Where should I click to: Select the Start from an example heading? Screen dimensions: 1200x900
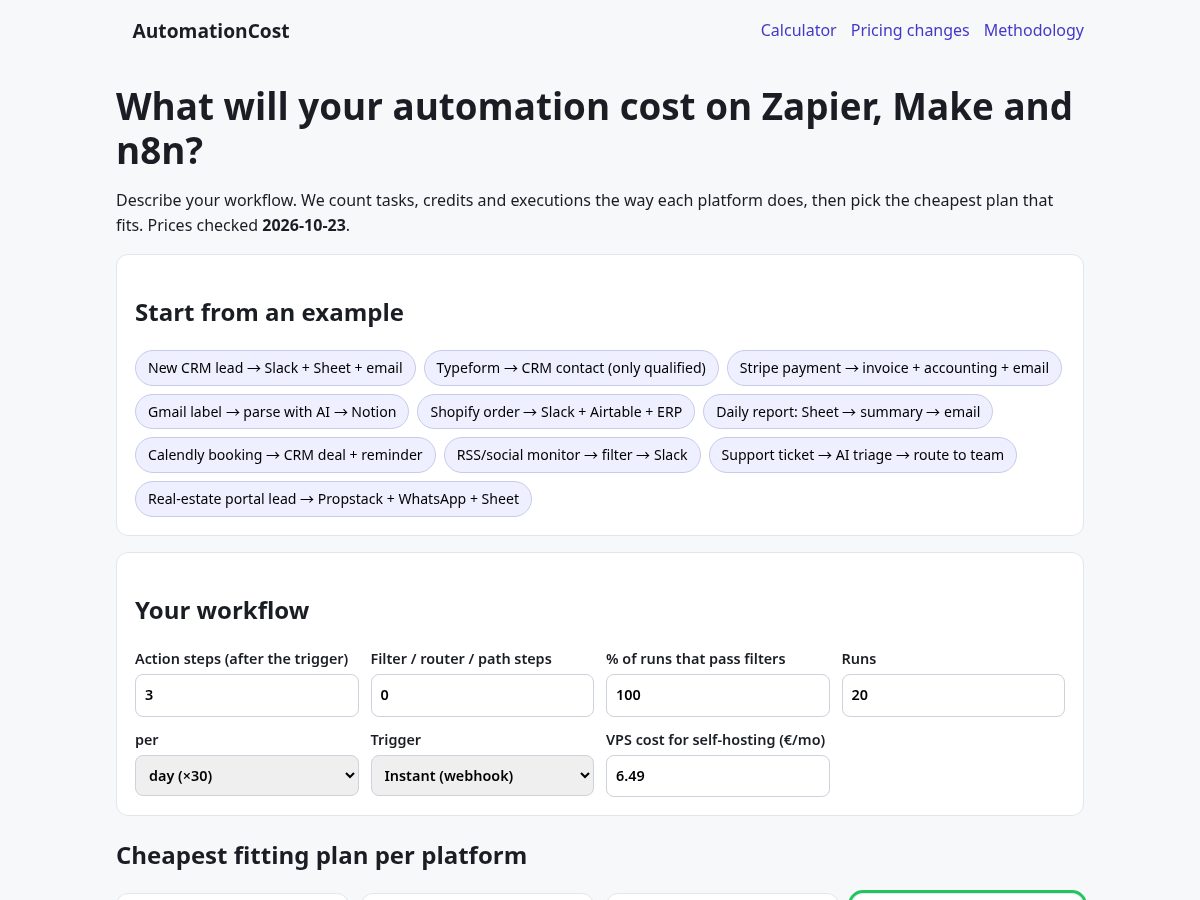point(269,313)
